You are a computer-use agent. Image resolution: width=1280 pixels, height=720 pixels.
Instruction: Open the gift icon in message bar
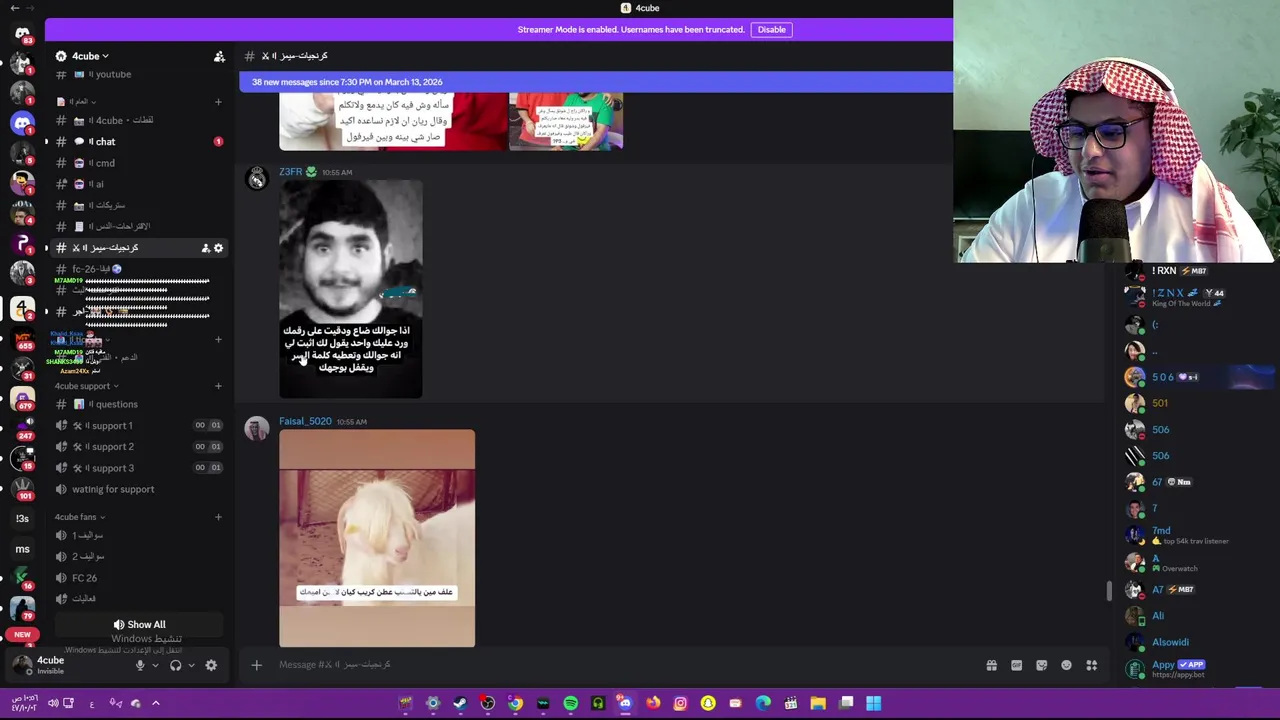[x=991, y=665]
